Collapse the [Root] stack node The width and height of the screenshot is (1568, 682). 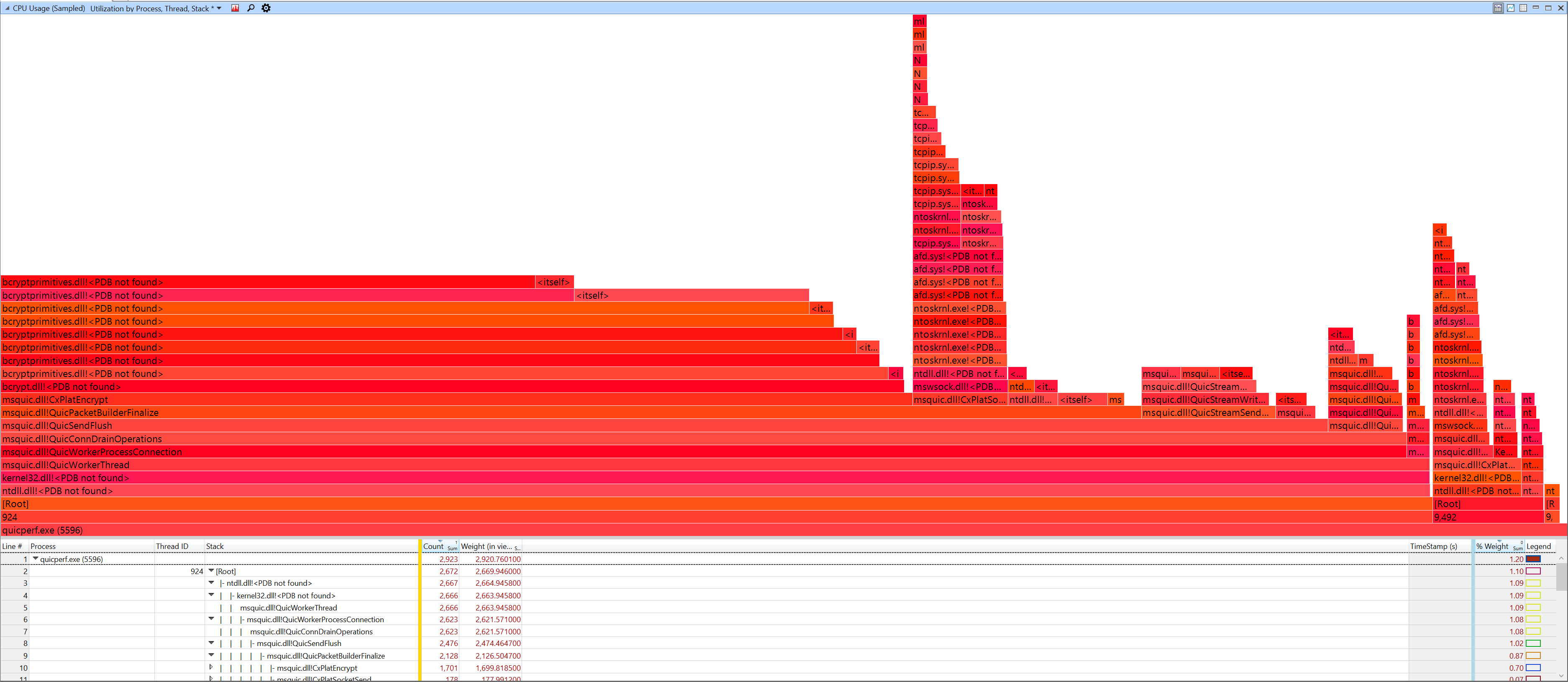(x=211, y=571)
